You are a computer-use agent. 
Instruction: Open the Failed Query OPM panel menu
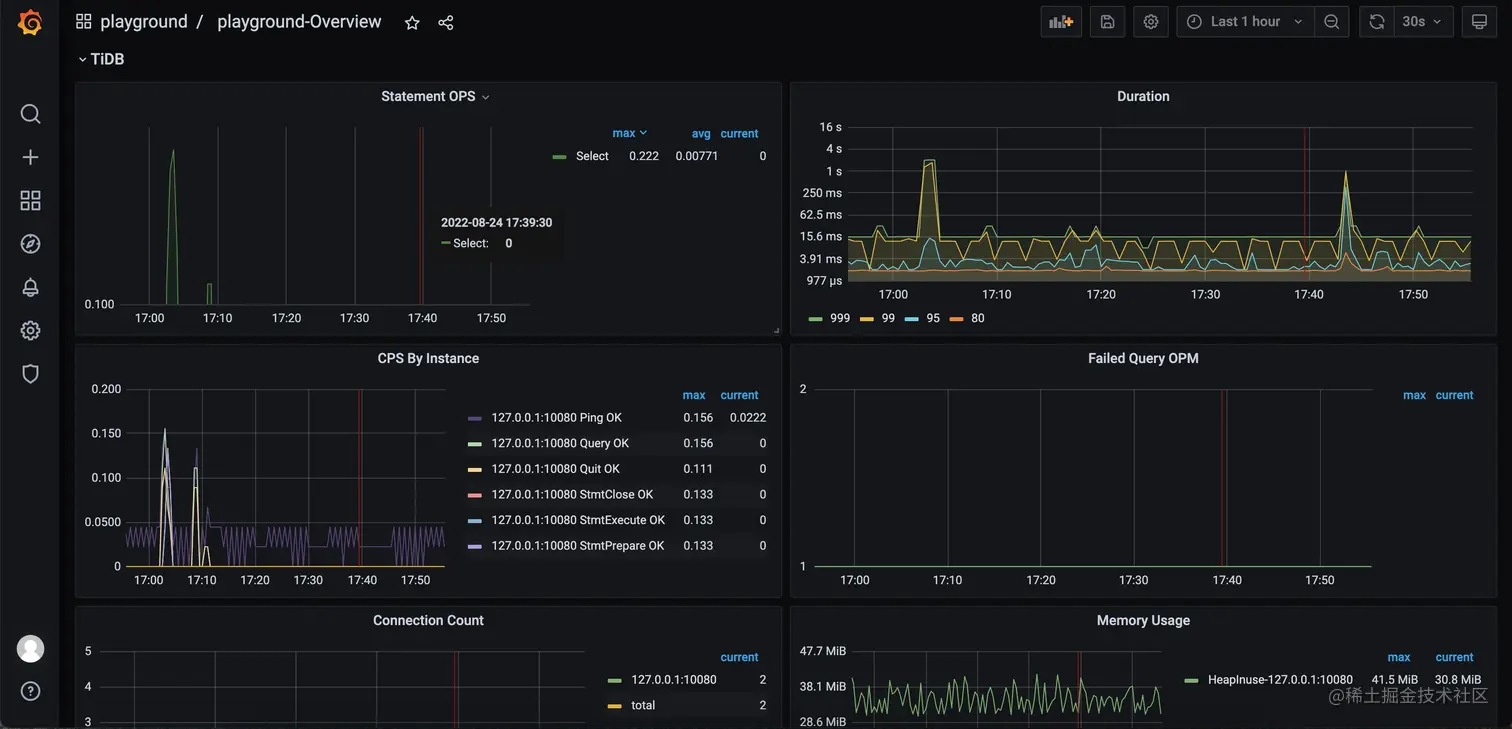pyautogui.click(x=1143, y=359)
